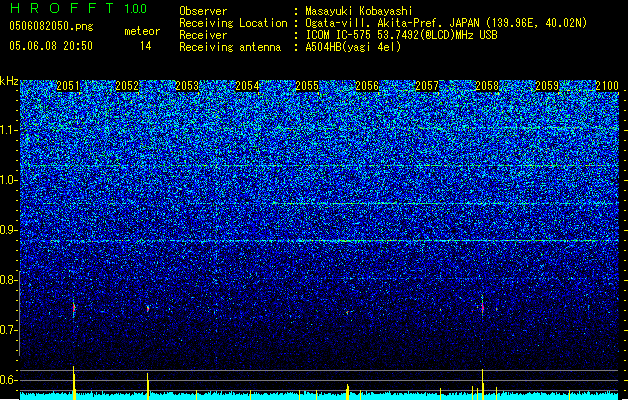Click the 2057 time marker
Image resolution: width=629 pixels, height=400 pixels.
pos(427,86)
